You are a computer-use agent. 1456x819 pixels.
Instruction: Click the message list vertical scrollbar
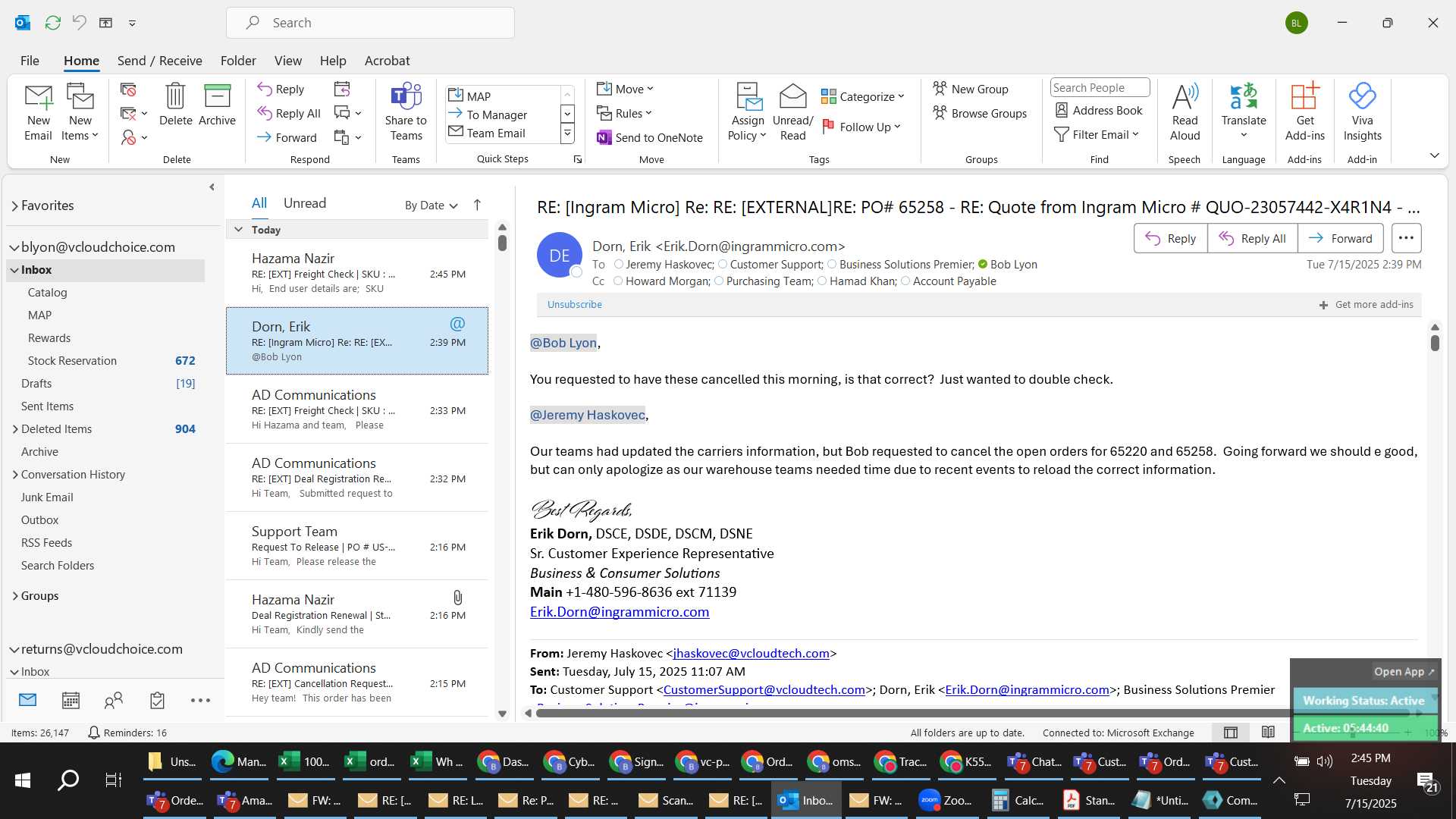(502, 243)
